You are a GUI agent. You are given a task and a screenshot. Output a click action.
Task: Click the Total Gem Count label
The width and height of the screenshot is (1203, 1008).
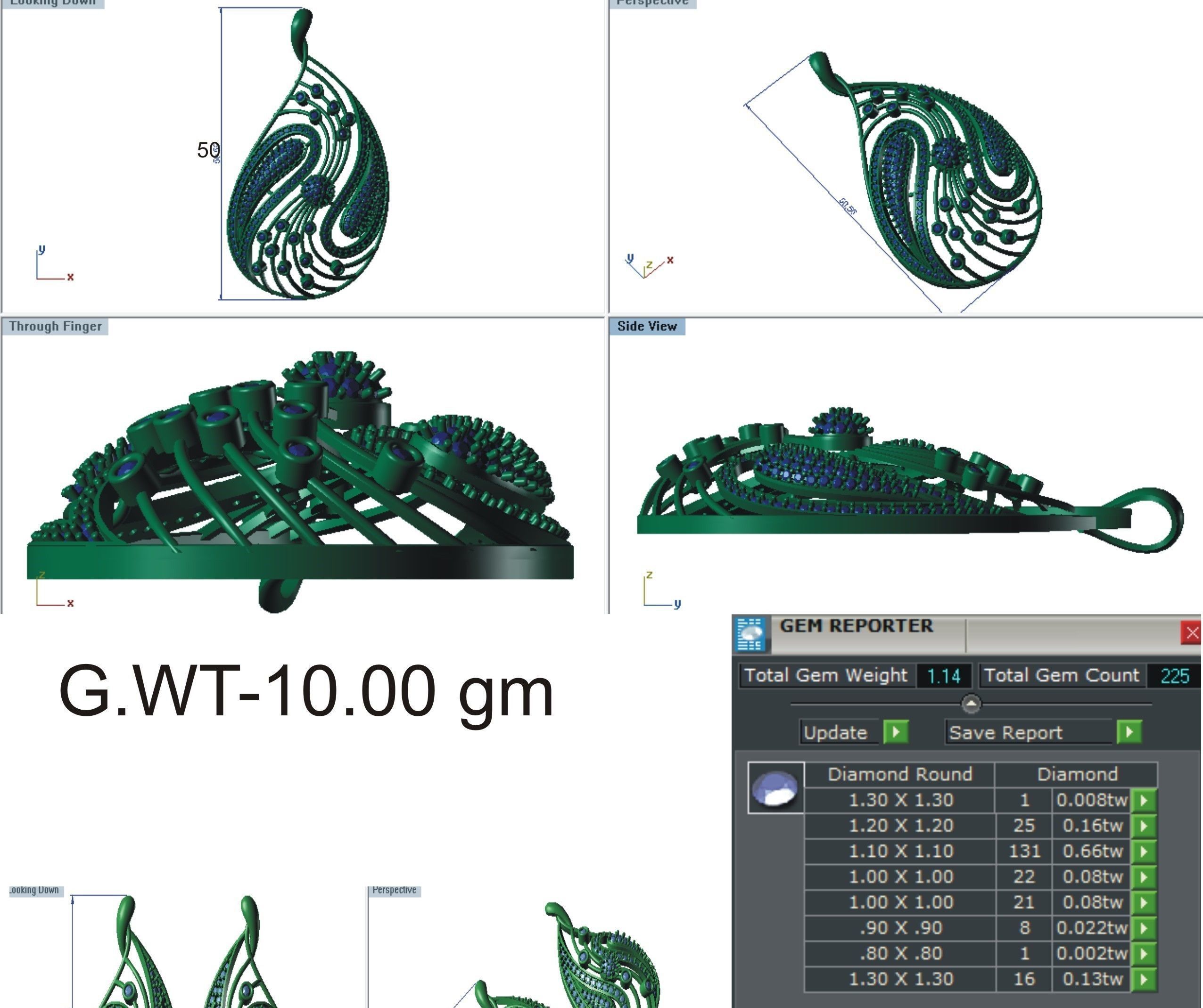pyautogui.click(x=1062, y=675)
